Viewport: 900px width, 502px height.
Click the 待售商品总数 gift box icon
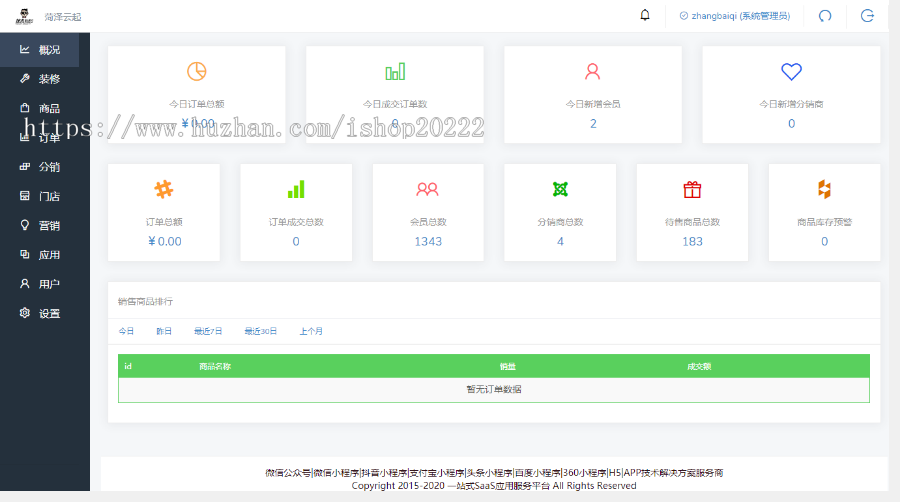tap(692, 189)
